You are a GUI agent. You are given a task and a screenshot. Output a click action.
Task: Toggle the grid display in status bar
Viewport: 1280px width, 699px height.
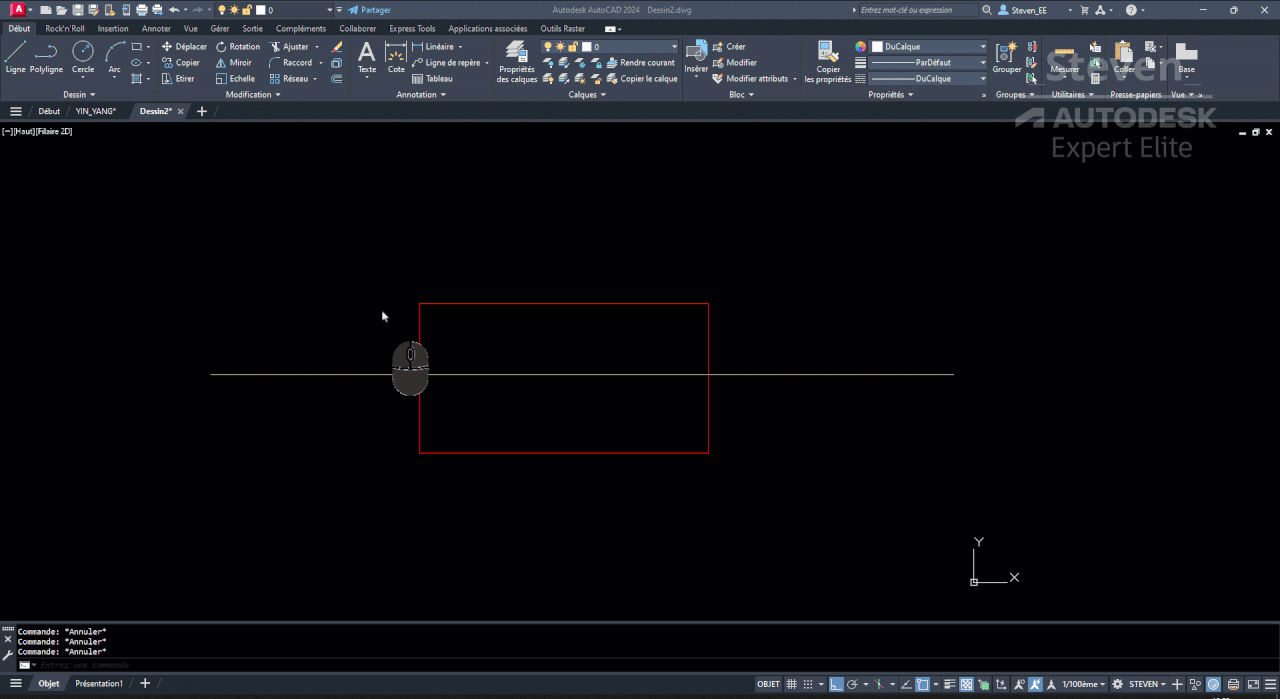pos(792,685)
